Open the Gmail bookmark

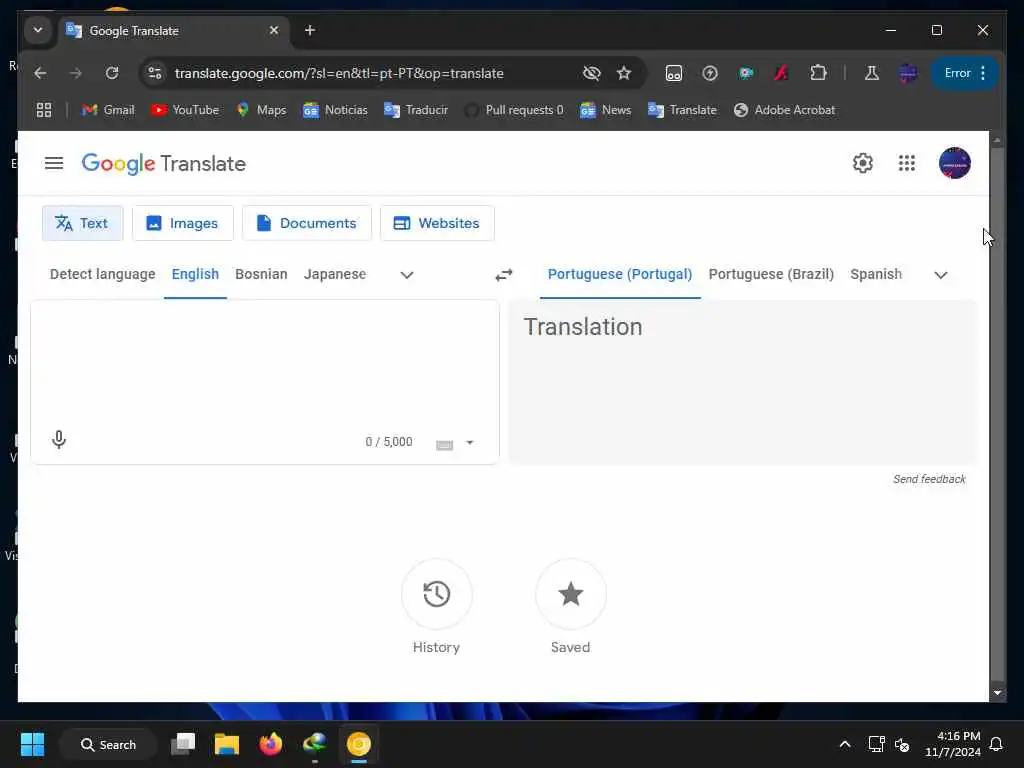tap(108, 110)
